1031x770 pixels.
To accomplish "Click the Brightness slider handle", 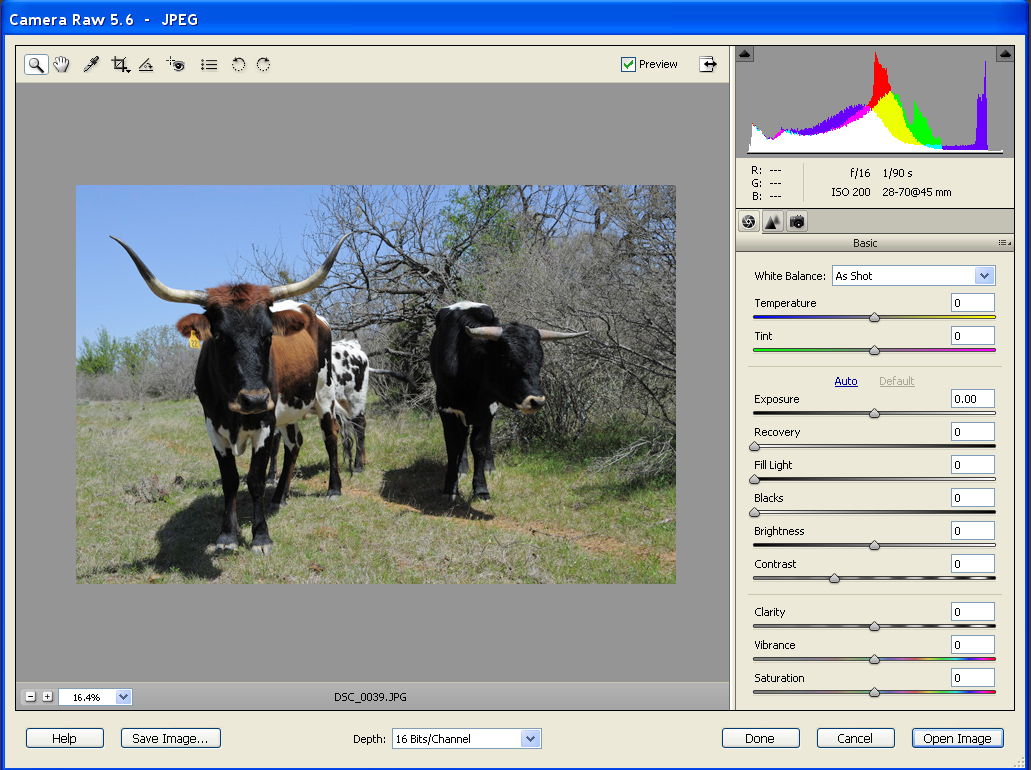I will [875, 545].
